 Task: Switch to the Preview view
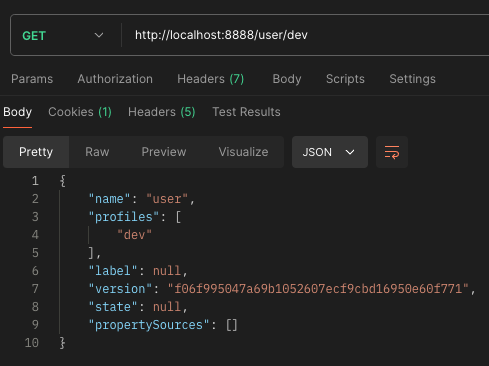pyautogui.click(x=164, y=152)
